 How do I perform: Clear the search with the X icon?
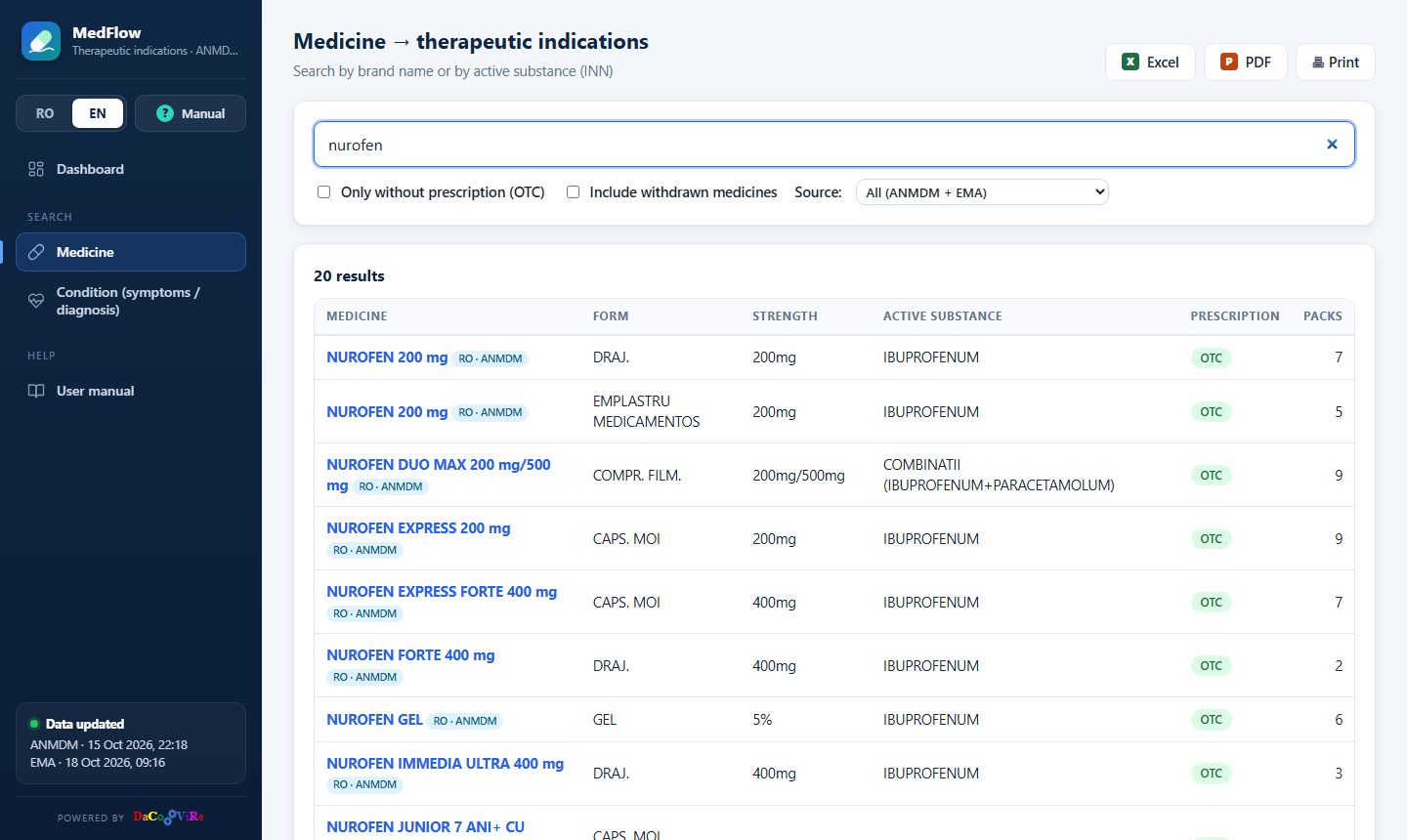[1332, 145]
